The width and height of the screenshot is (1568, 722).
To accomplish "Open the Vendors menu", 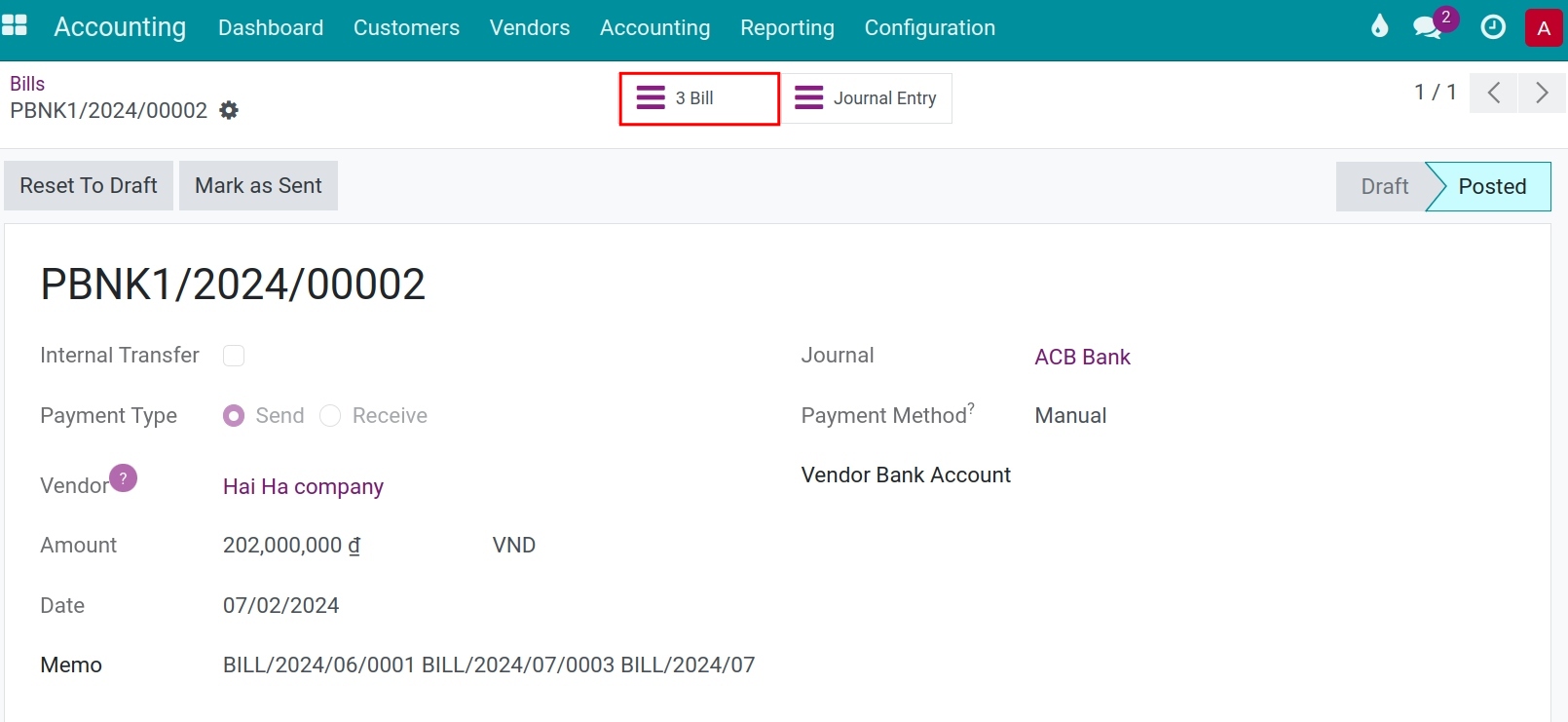I will click(x=530, y=27).
